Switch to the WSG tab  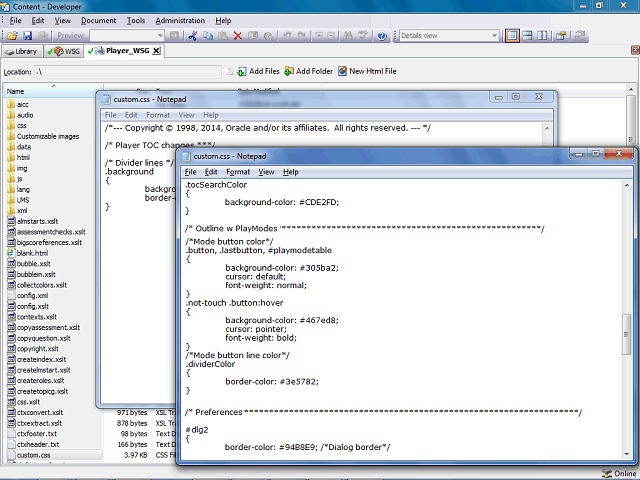click(64, 51)
